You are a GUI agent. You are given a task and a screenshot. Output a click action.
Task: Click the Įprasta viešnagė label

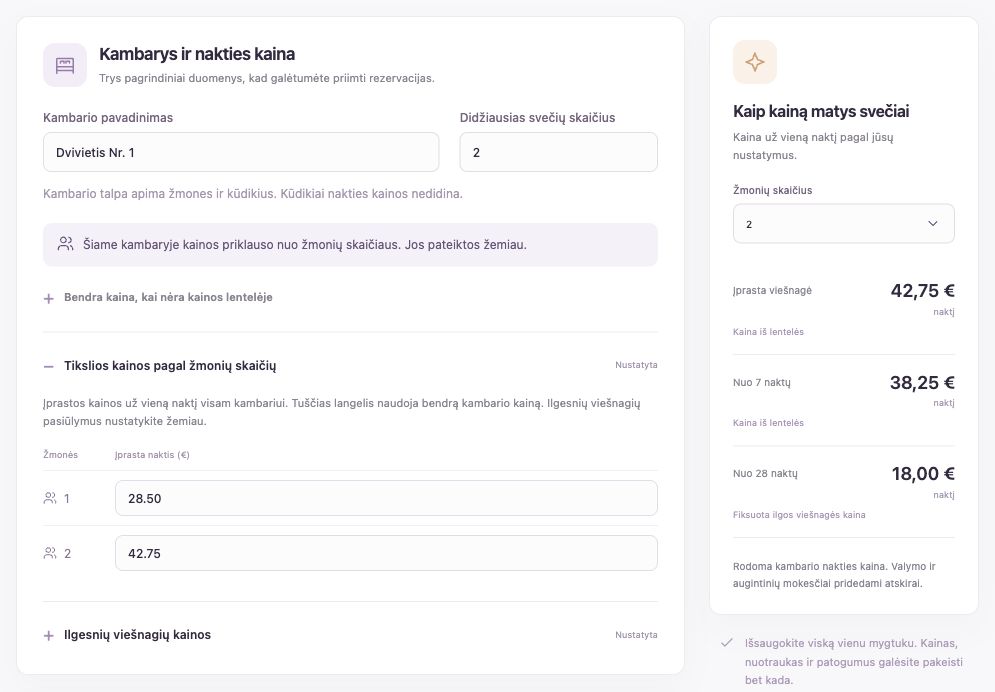(772, 291)
